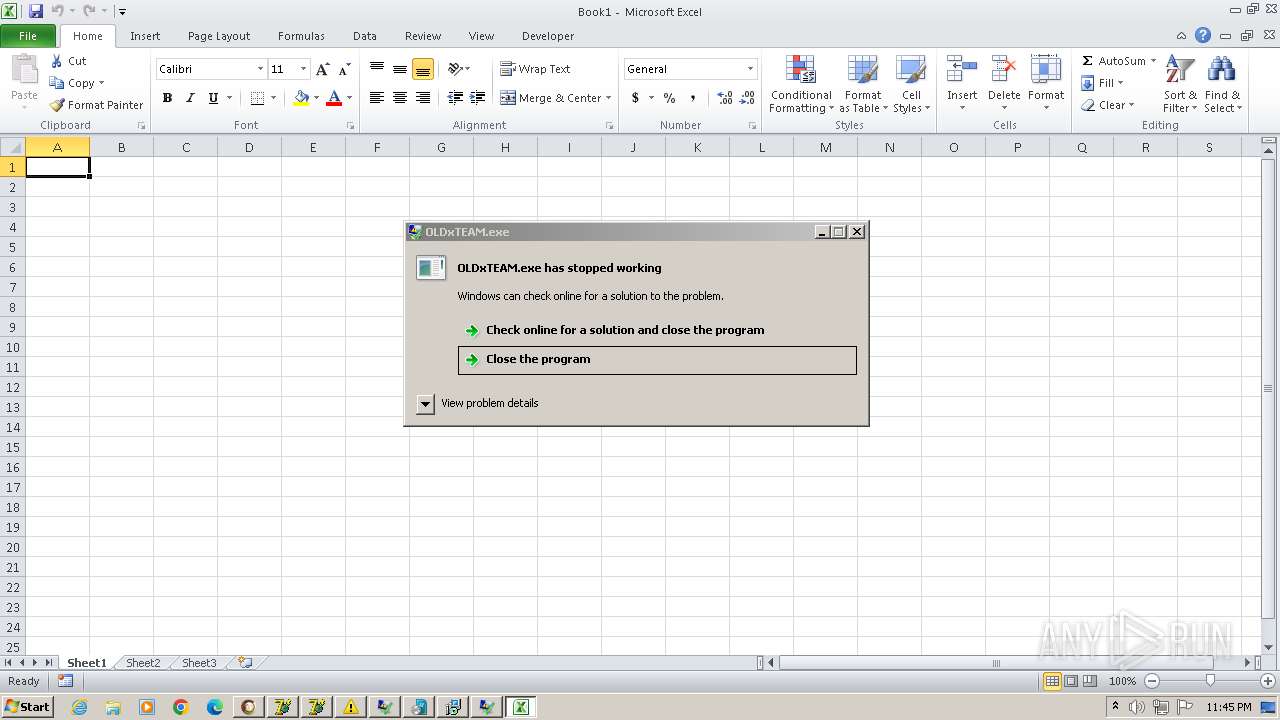Switch to the Data tab
Image resolution: width=1280 pixels, height=720 pixels.
pos(365,36)
